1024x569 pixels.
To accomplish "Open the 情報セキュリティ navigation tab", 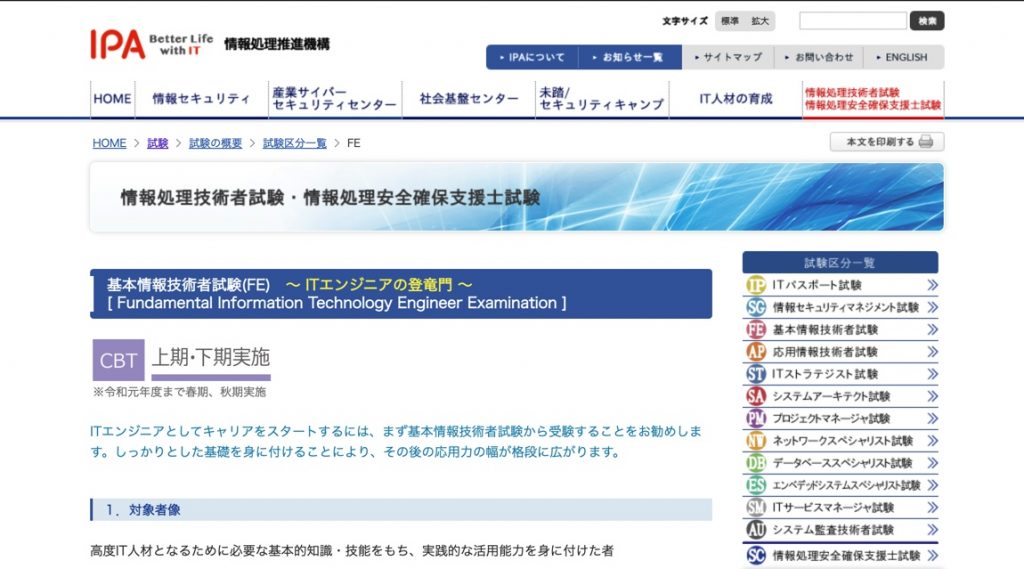I will click(201, 99).
